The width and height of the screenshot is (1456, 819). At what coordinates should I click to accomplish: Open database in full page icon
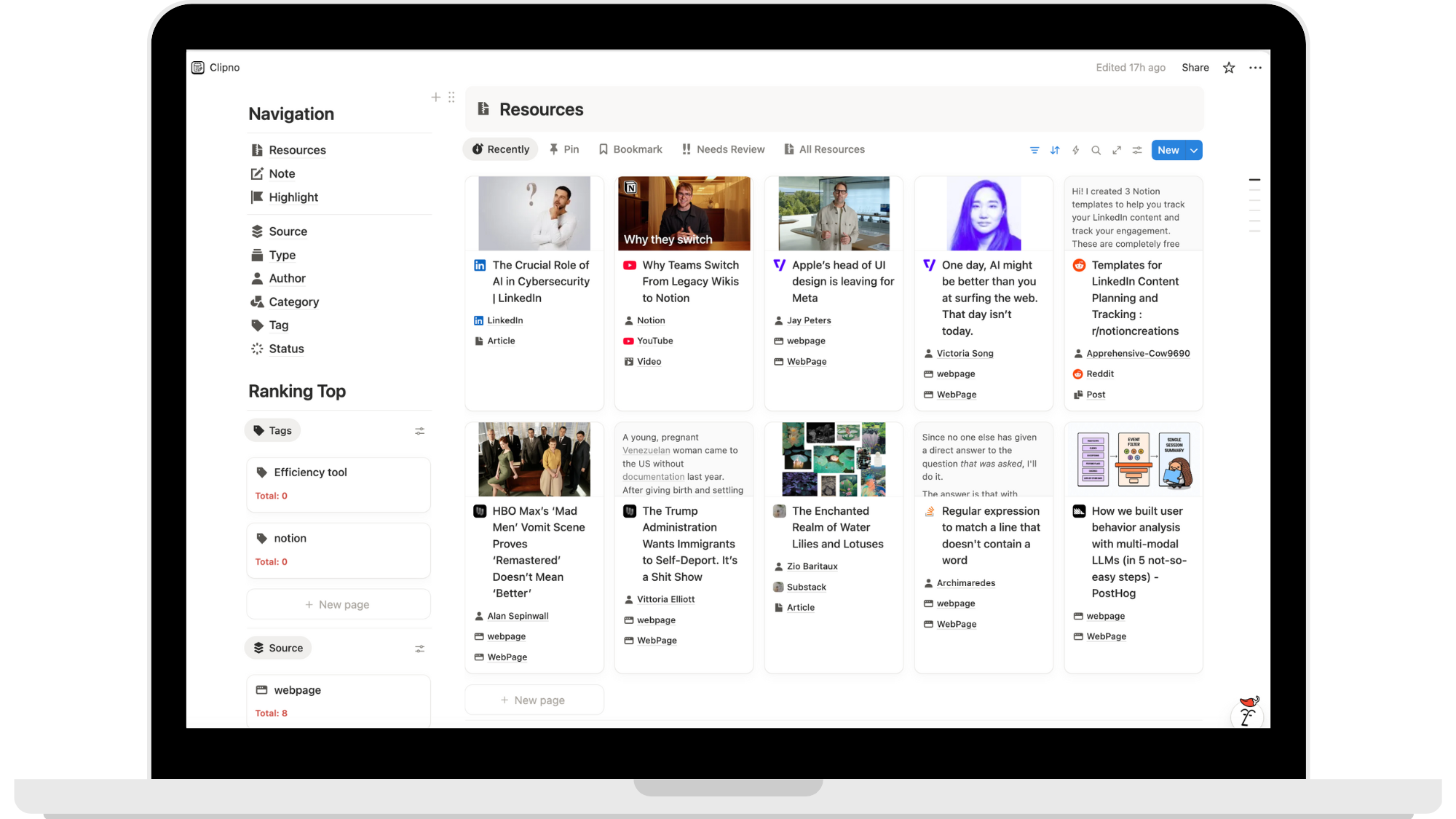click(x=1116, y=150)
